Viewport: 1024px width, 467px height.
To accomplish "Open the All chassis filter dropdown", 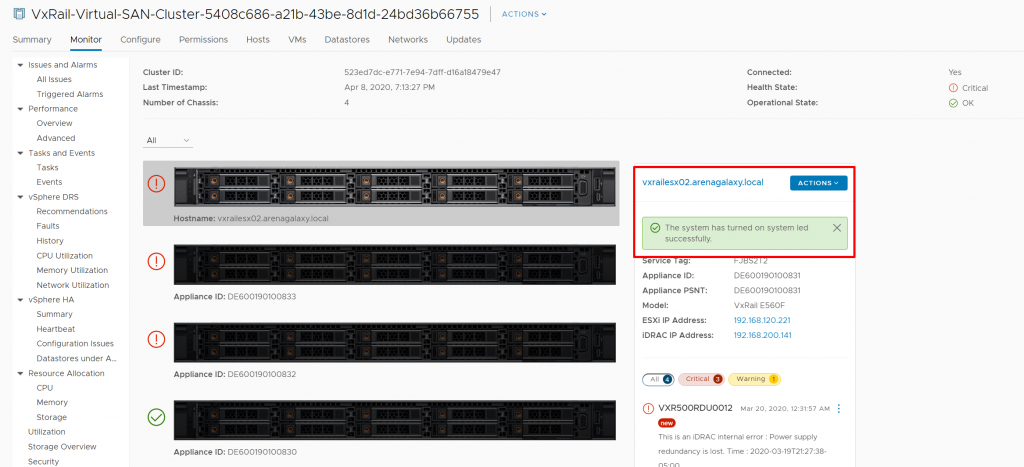I will pos(168,140).
